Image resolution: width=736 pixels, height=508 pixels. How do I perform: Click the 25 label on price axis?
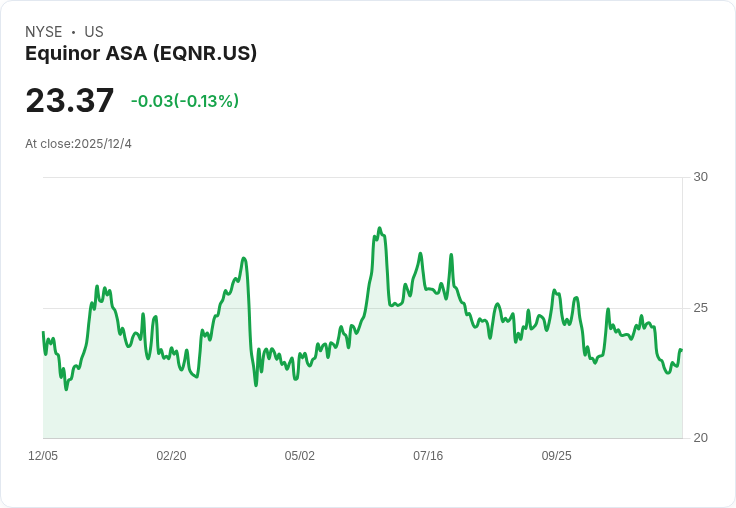[x=700, y=308]
